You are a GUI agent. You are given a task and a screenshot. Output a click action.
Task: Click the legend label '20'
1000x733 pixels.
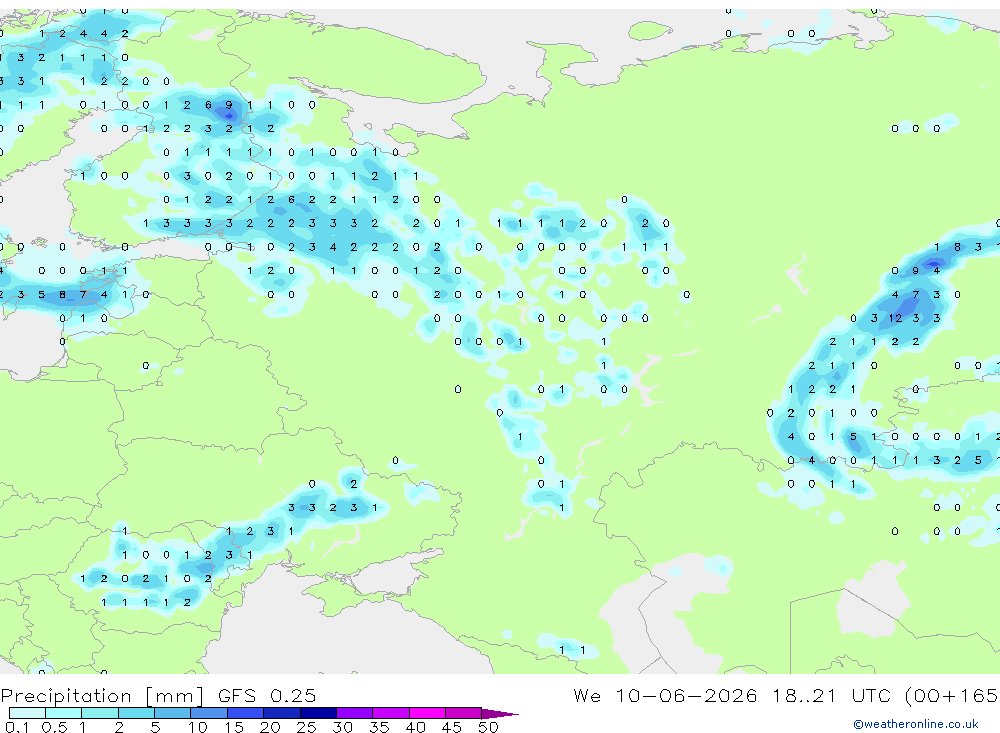tap(270, 727)
